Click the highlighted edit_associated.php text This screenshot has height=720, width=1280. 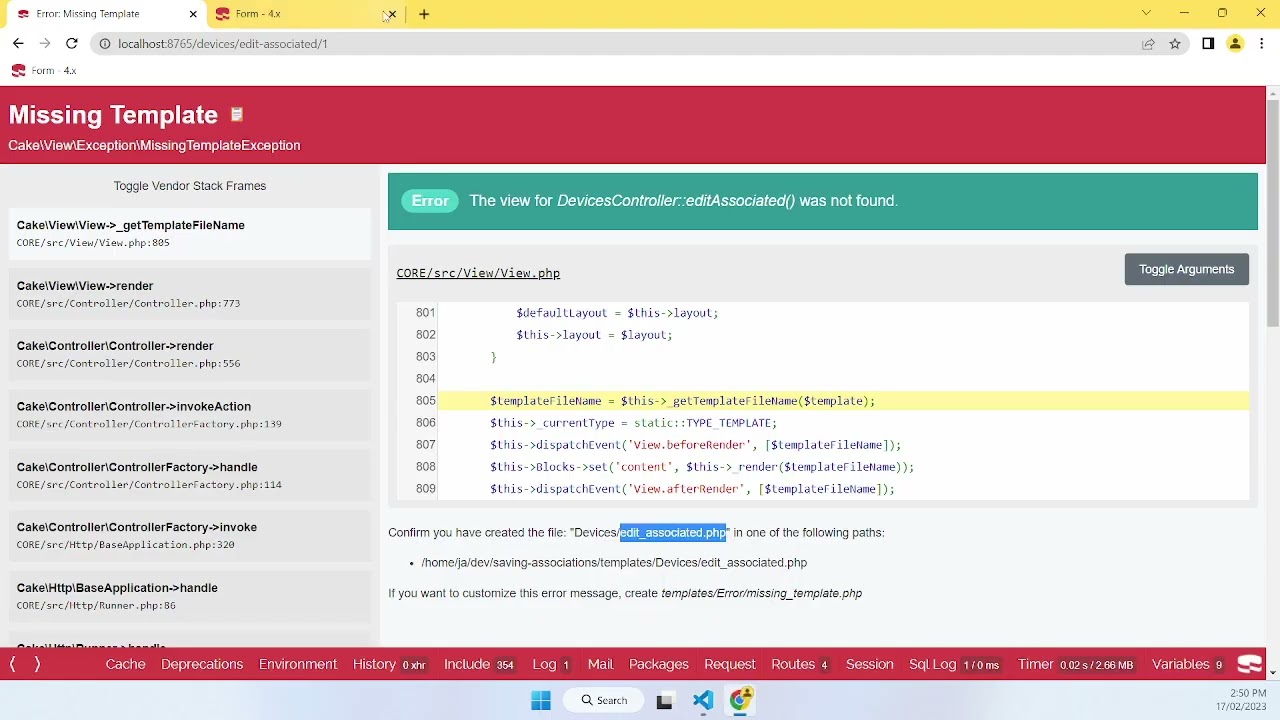(673, 533)
